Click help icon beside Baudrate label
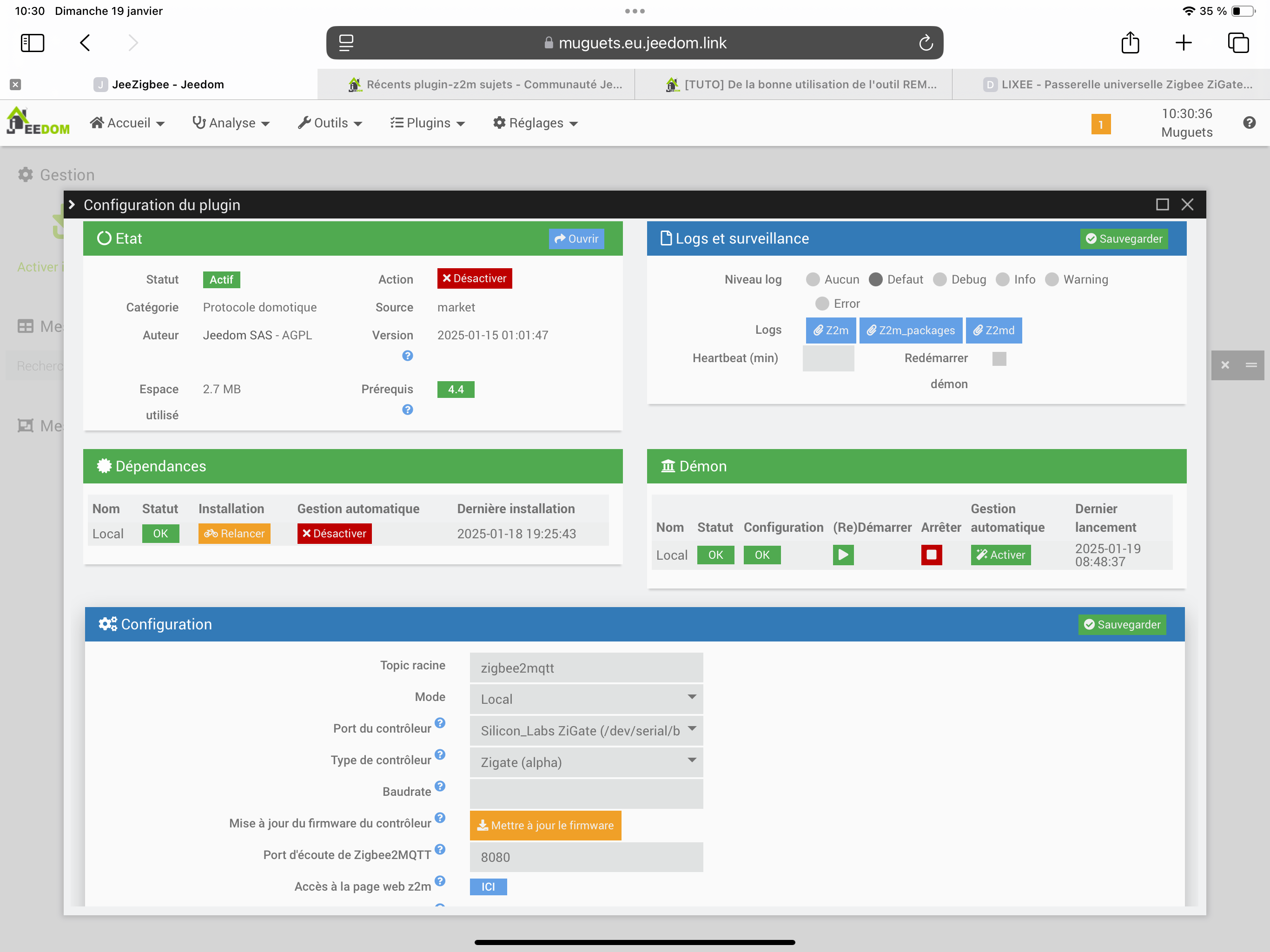 click(x=440, y=786)
